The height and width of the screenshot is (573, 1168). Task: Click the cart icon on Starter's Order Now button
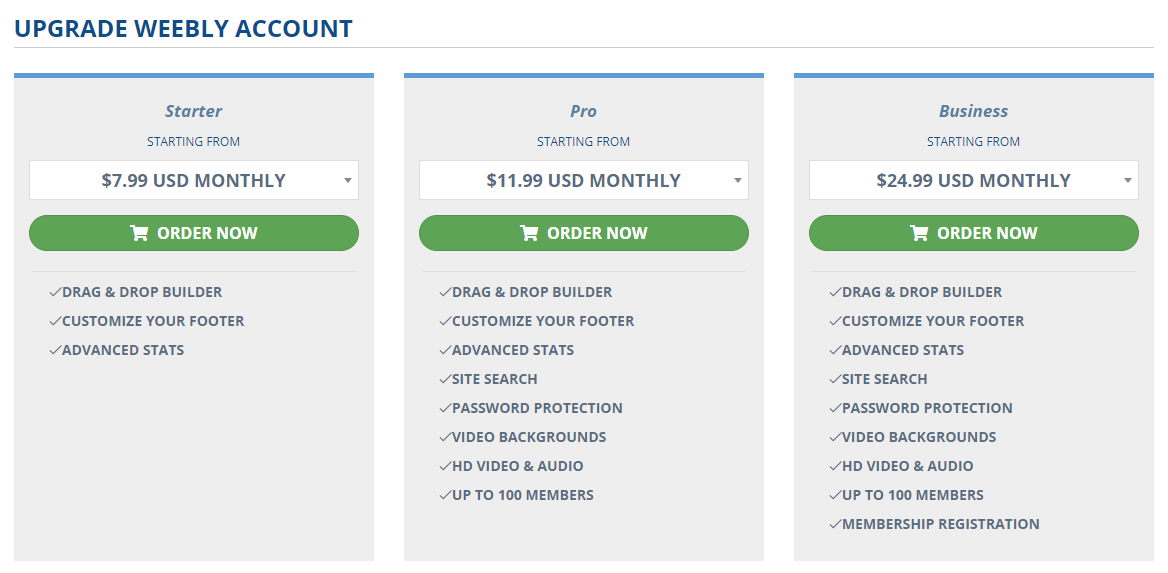point(139,233)
